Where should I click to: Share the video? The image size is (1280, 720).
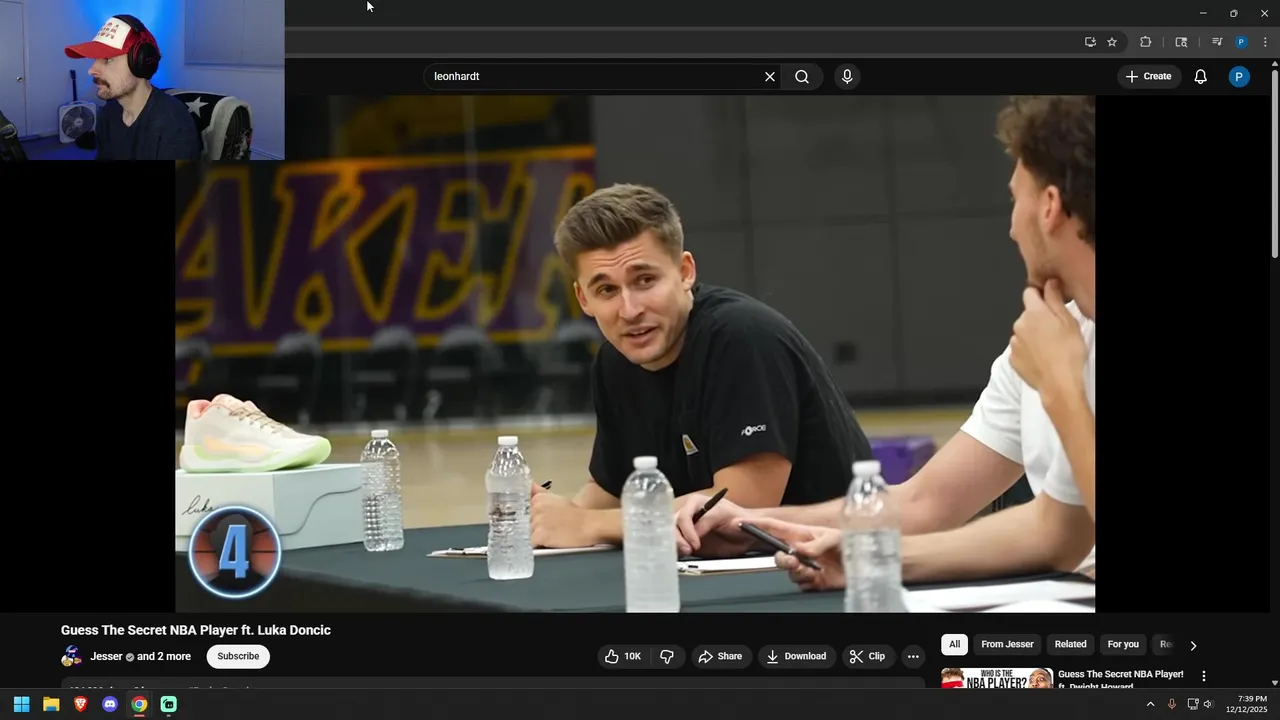pos(720,657)
